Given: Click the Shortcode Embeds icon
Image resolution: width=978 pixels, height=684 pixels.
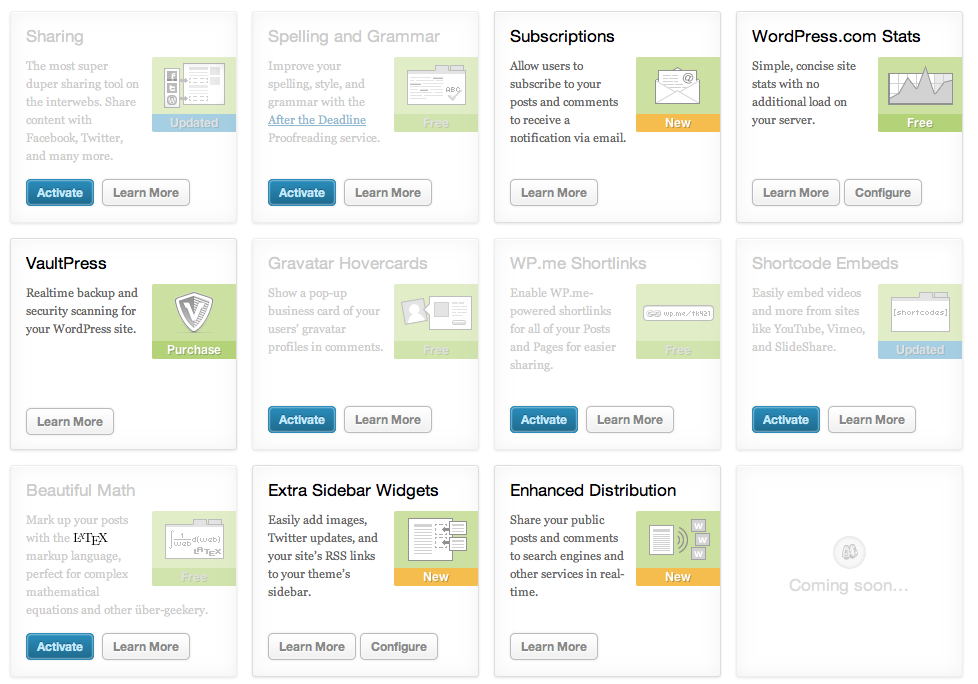Looking at the screenshot, I should [x=919, y=313].
